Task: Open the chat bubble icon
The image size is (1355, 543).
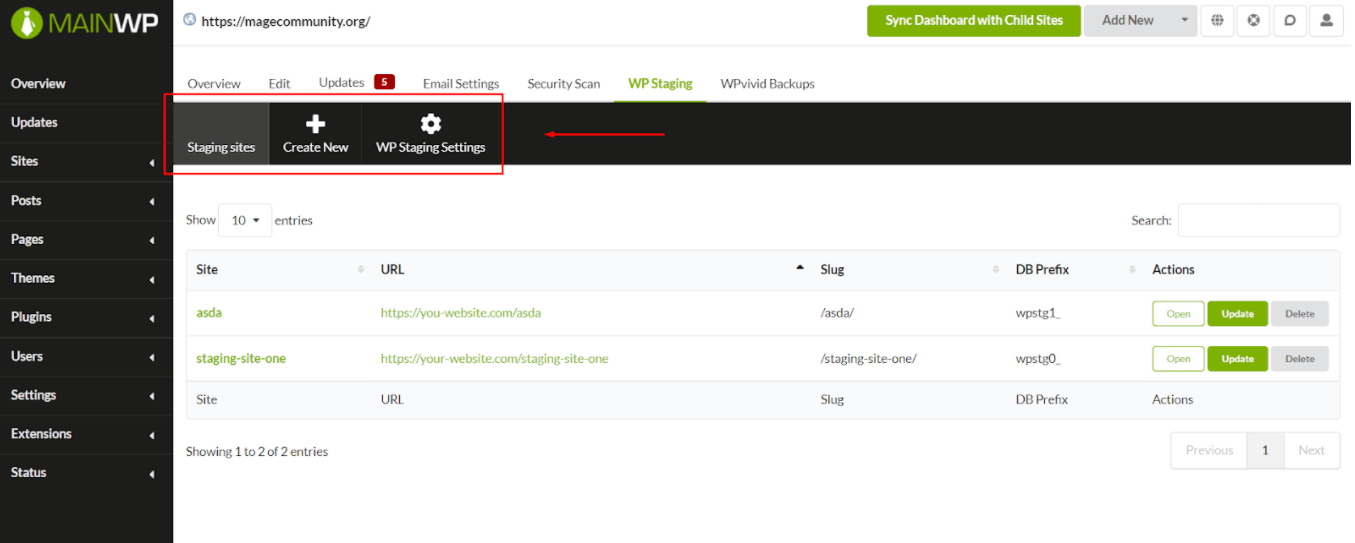Action: (x=1290, y=20)
